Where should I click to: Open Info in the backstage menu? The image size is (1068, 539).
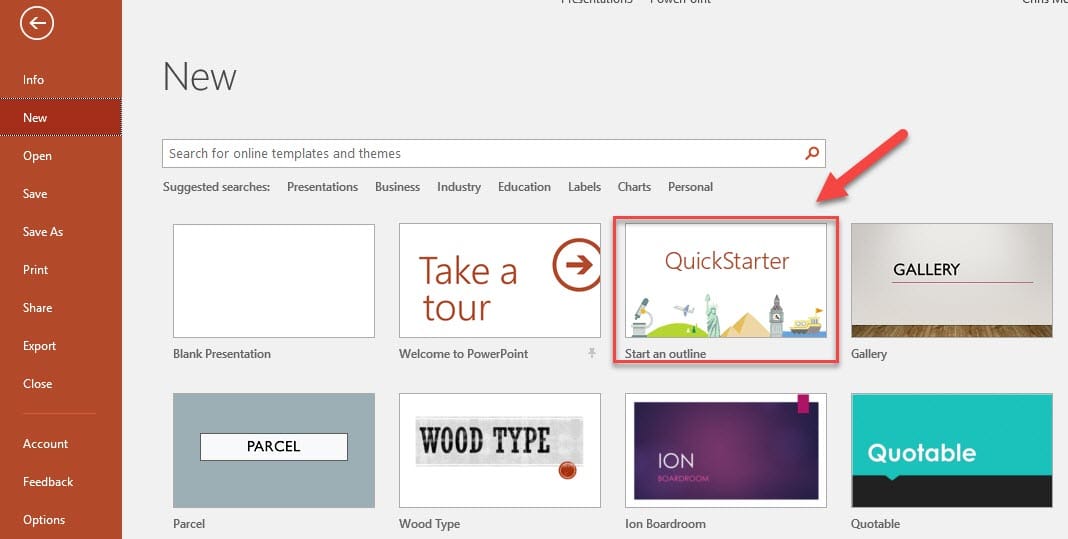tap(33, 80)
